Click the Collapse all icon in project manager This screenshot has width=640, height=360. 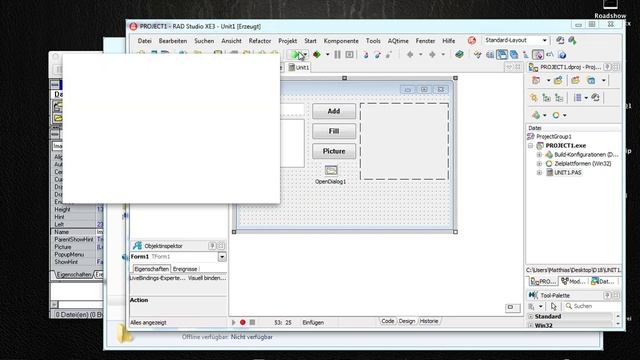pos(559,98)
